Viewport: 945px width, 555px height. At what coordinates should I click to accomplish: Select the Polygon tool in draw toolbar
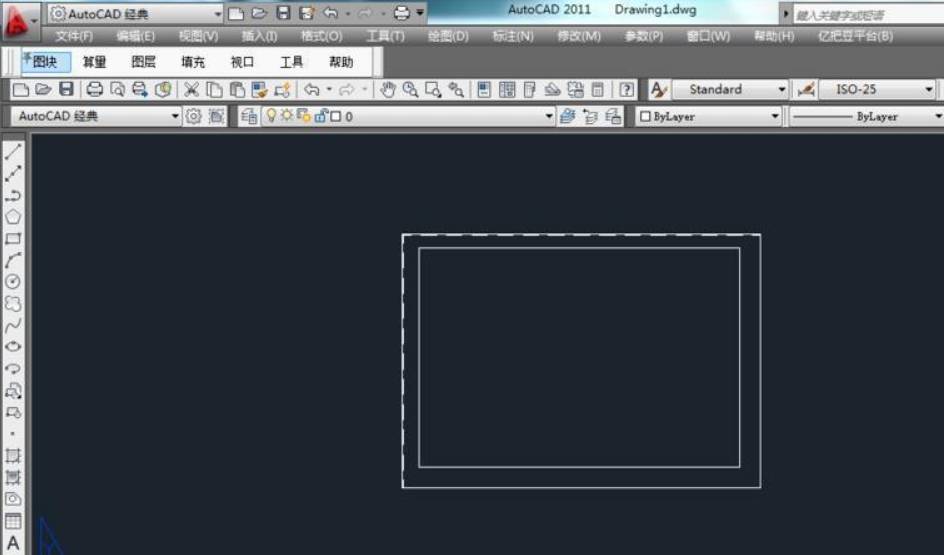(13, 217)
